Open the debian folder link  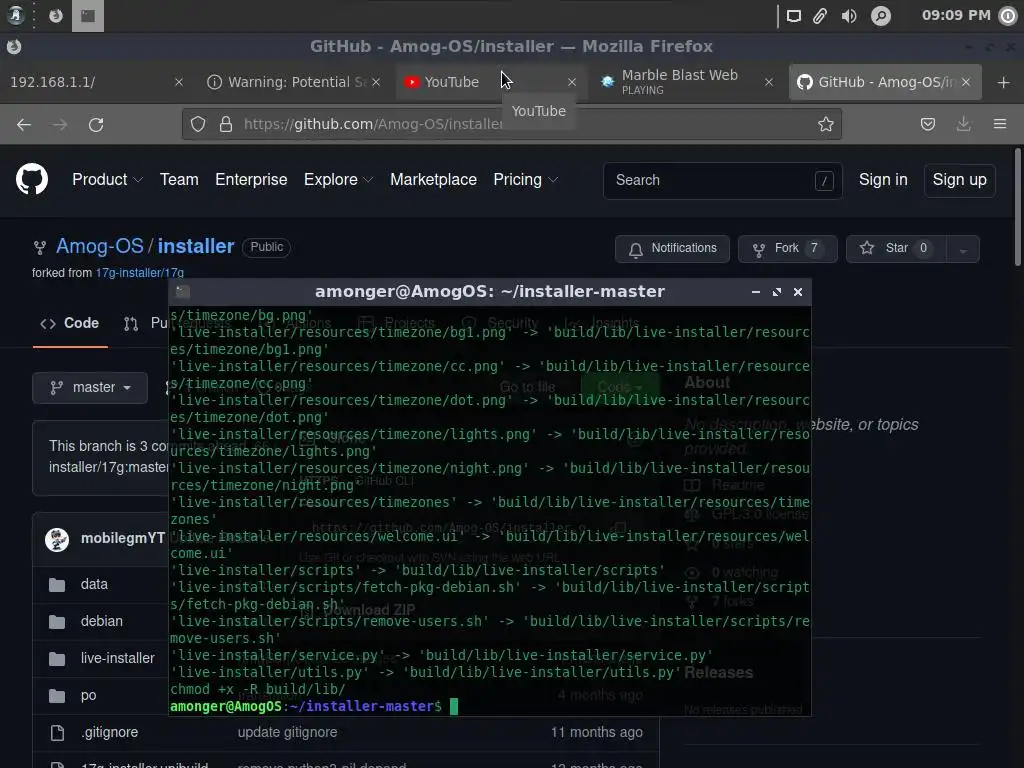click(101, 622)
